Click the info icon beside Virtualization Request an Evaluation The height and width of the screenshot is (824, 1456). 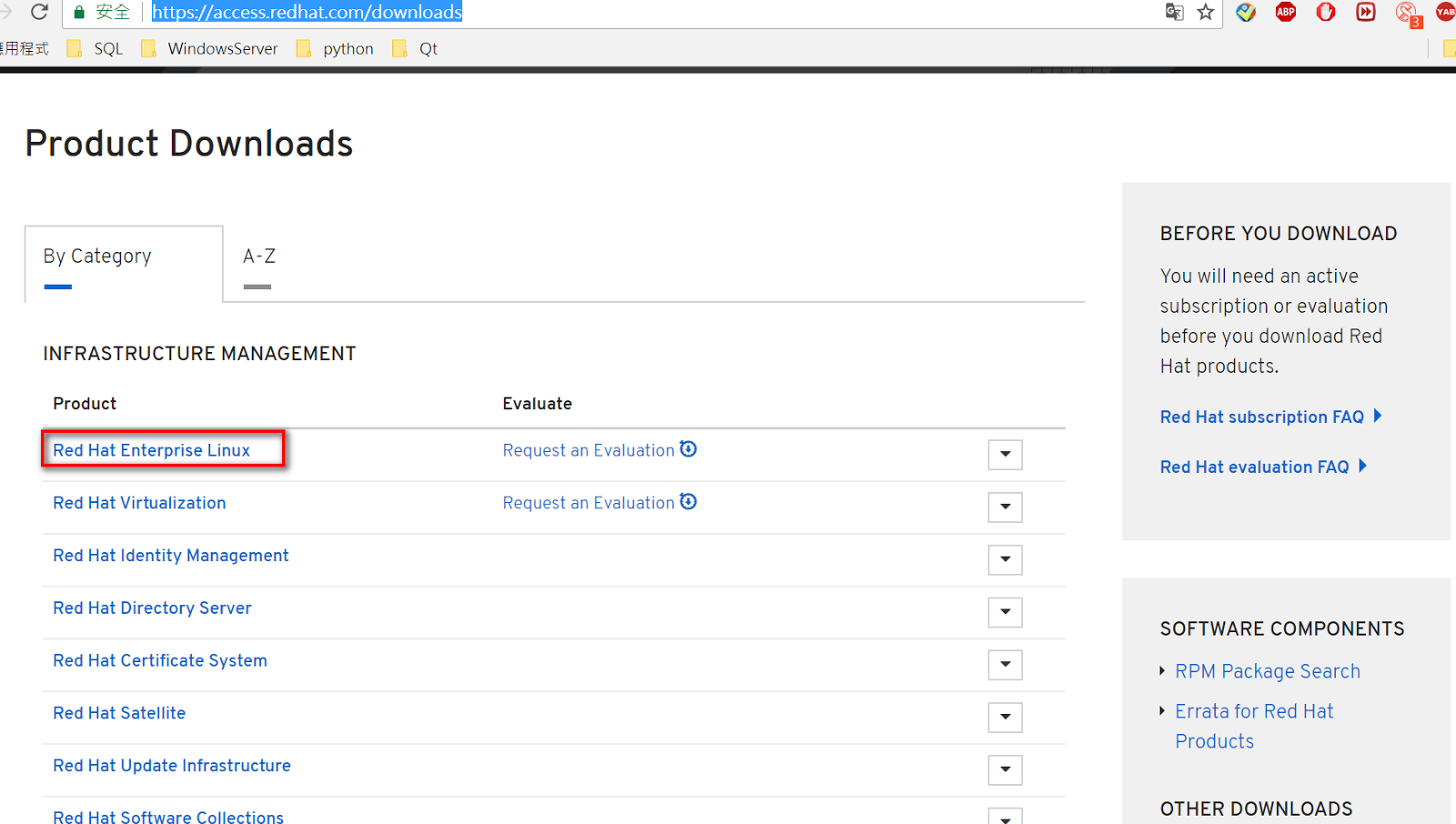689,501
